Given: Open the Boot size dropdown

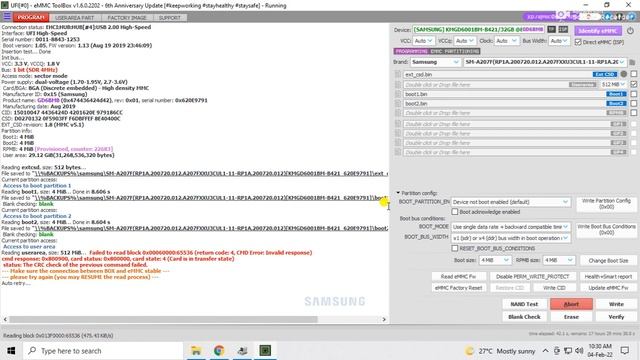Looking at the screenshot, I should pos(495,260).
